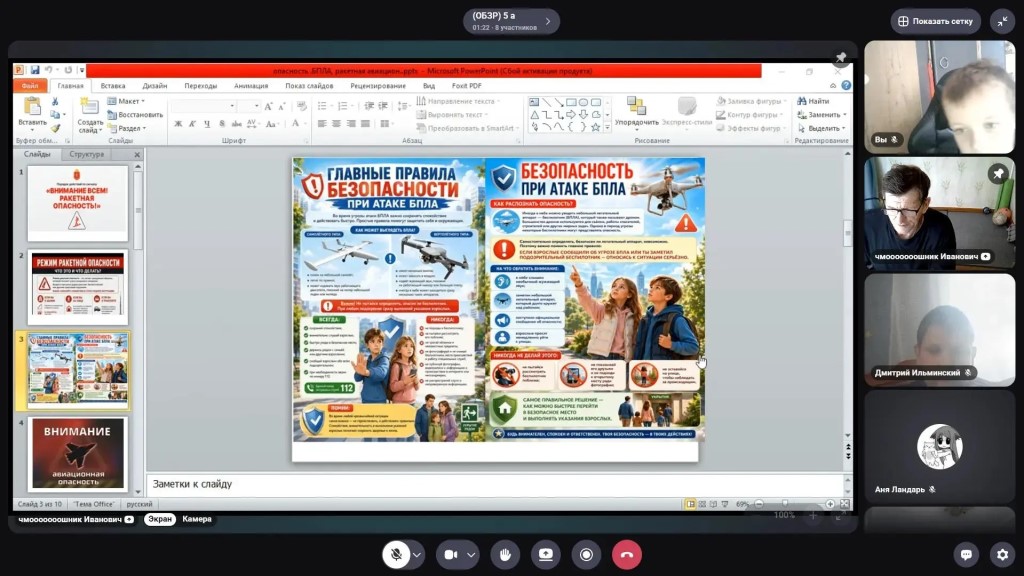The height and width of the screenshot is (576, 1024).
Task: Click Восстановить in Slides group
Action: tap(135, 115)
